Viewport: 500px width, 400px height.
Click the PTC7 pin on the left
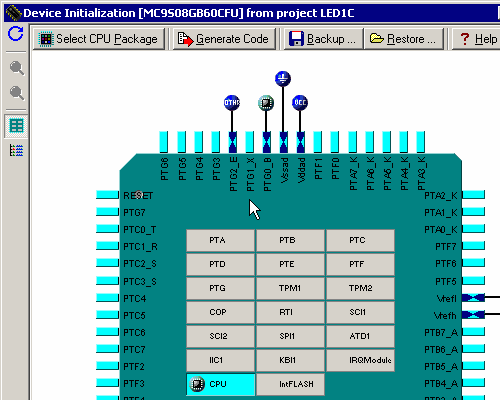point(107,349)
